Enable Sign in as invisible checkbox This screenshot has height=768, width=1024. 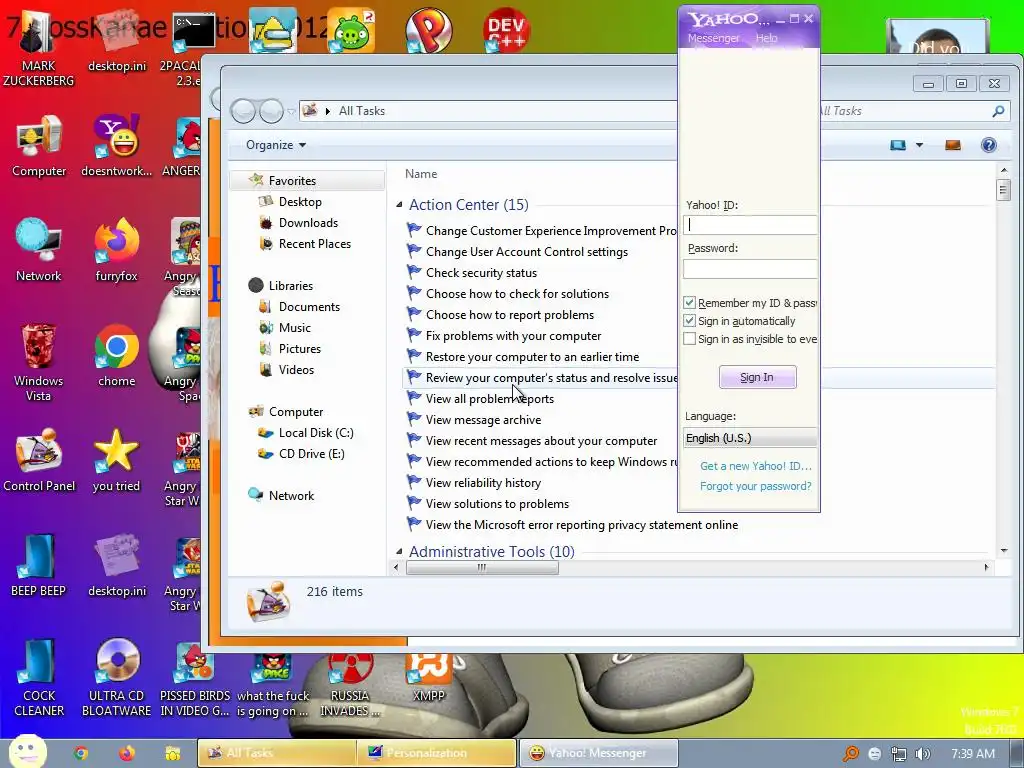pos(689,339)
